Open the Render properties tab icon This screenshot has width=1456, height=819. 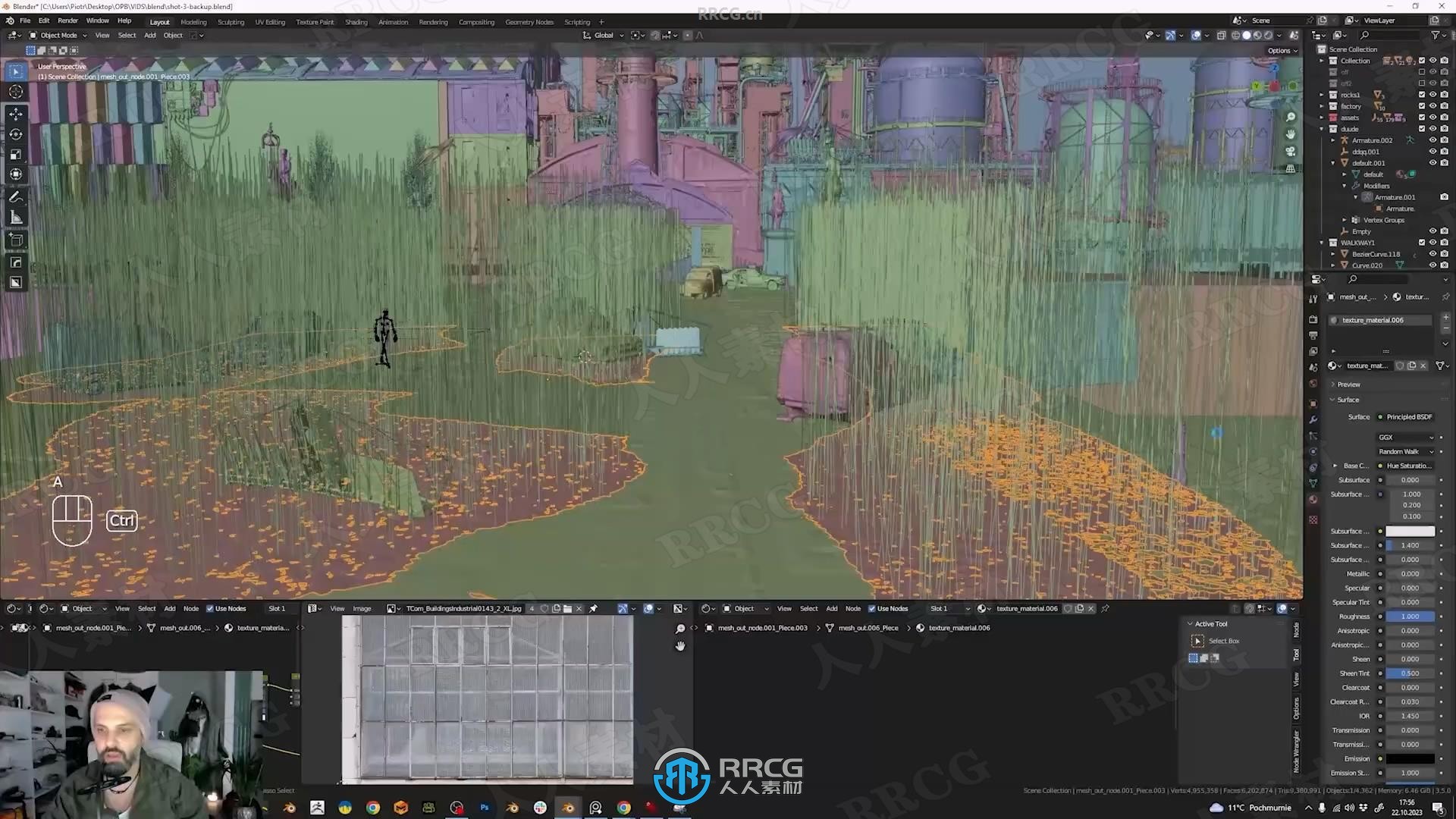tap(1313, 319)
